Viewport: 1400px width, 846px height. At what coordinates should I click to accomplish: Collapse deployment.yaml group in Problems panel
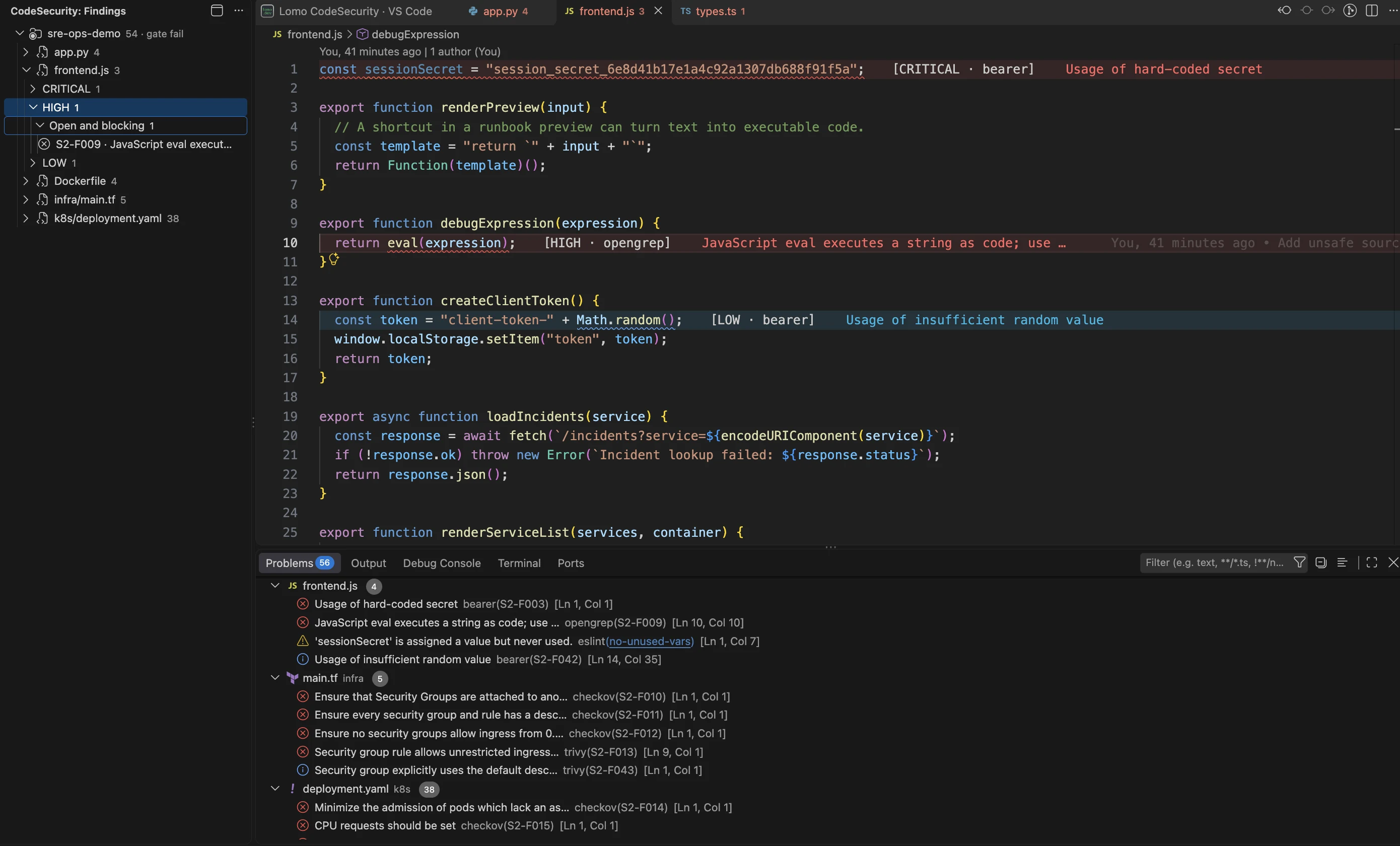(275, 788)
